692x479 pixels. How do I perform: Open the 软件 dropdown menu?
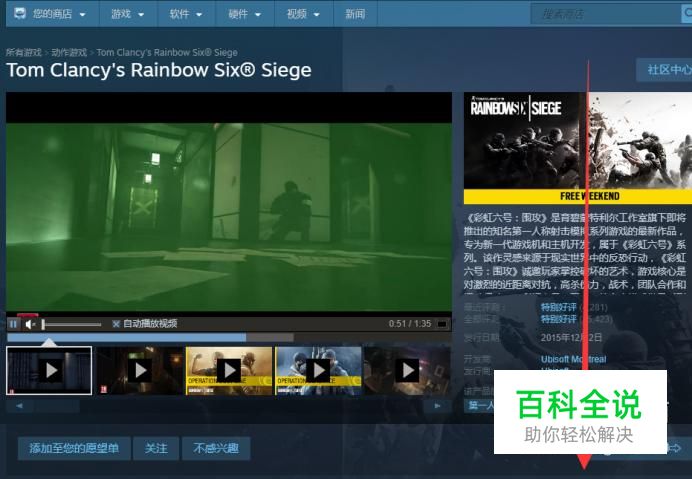pyautogui.click(x=186, y=14)
